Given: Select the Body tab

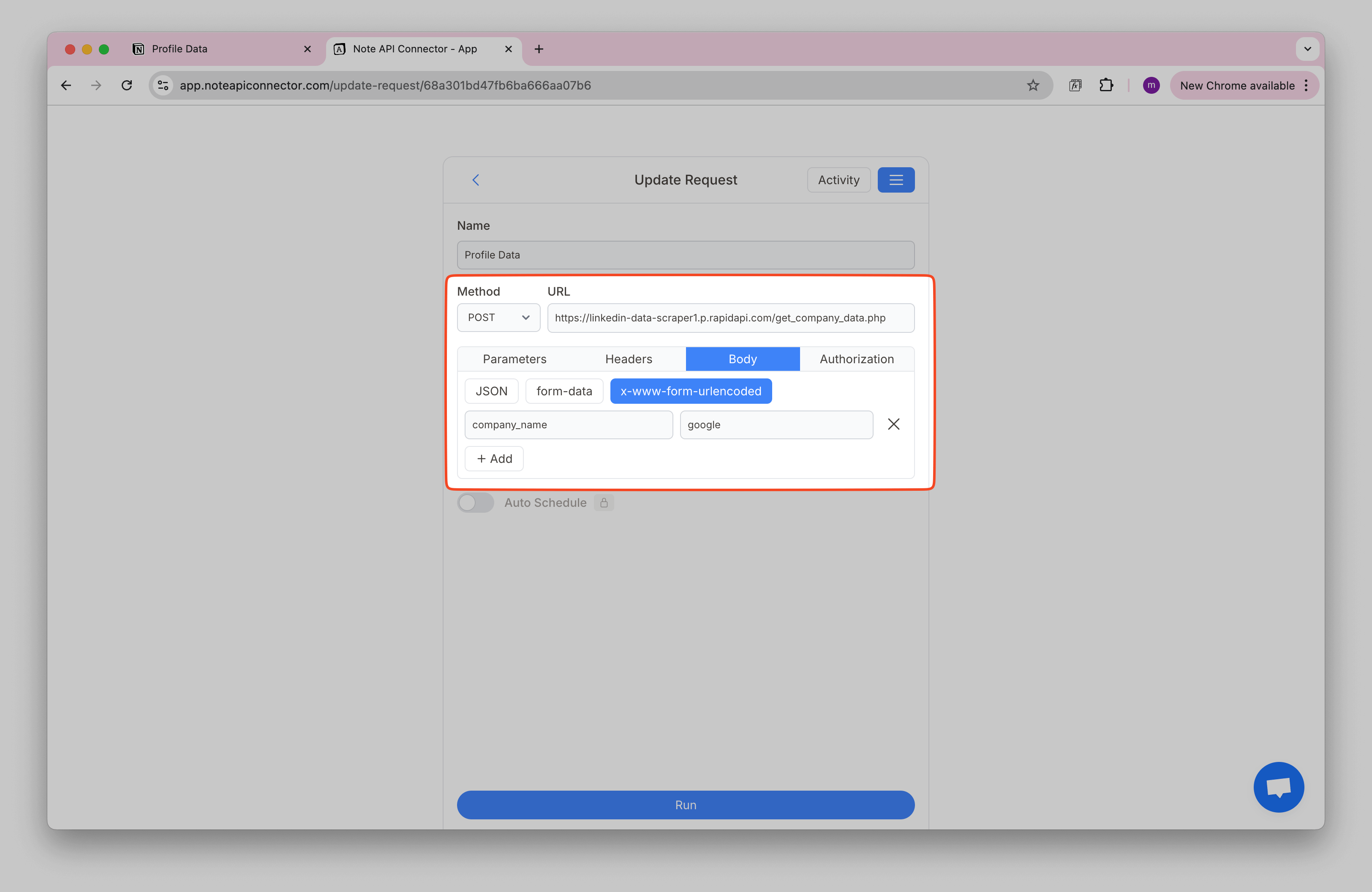Looking at the screenshot, I should click(743, 359).
